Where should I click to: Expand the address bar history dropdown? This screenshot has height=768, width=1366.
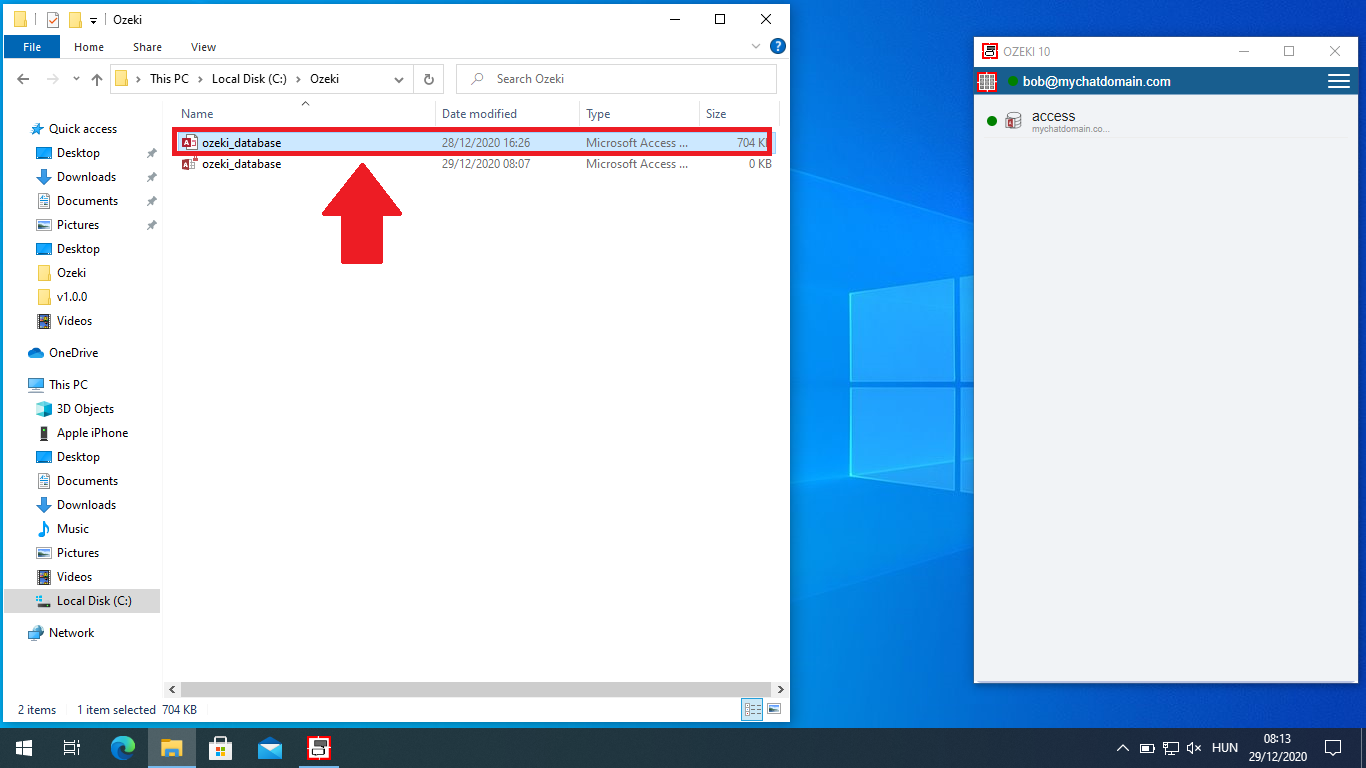pyautogui.click(x=399, y=79)
